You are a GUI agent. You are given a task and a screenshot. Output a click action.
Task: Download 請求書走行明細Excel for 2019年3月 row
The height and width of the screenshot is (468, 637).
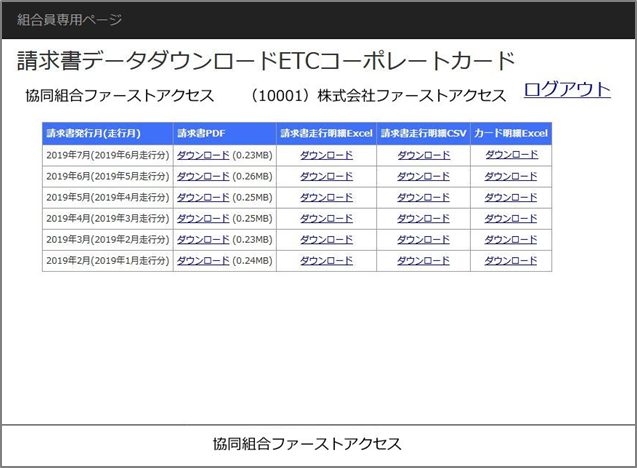point(326,240)
